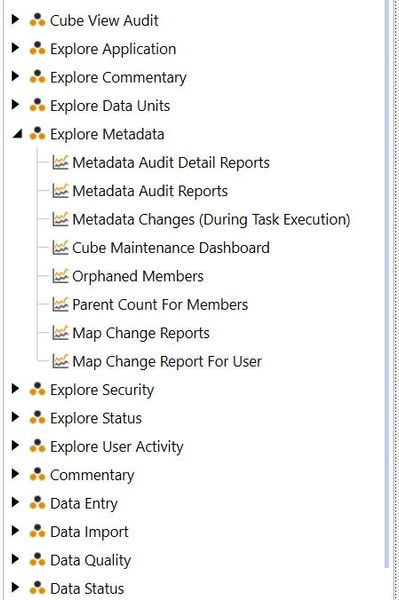Collapse the Explore Metadata group
The height and width of the screenshot is (600, 399).
tap(17, 134)
